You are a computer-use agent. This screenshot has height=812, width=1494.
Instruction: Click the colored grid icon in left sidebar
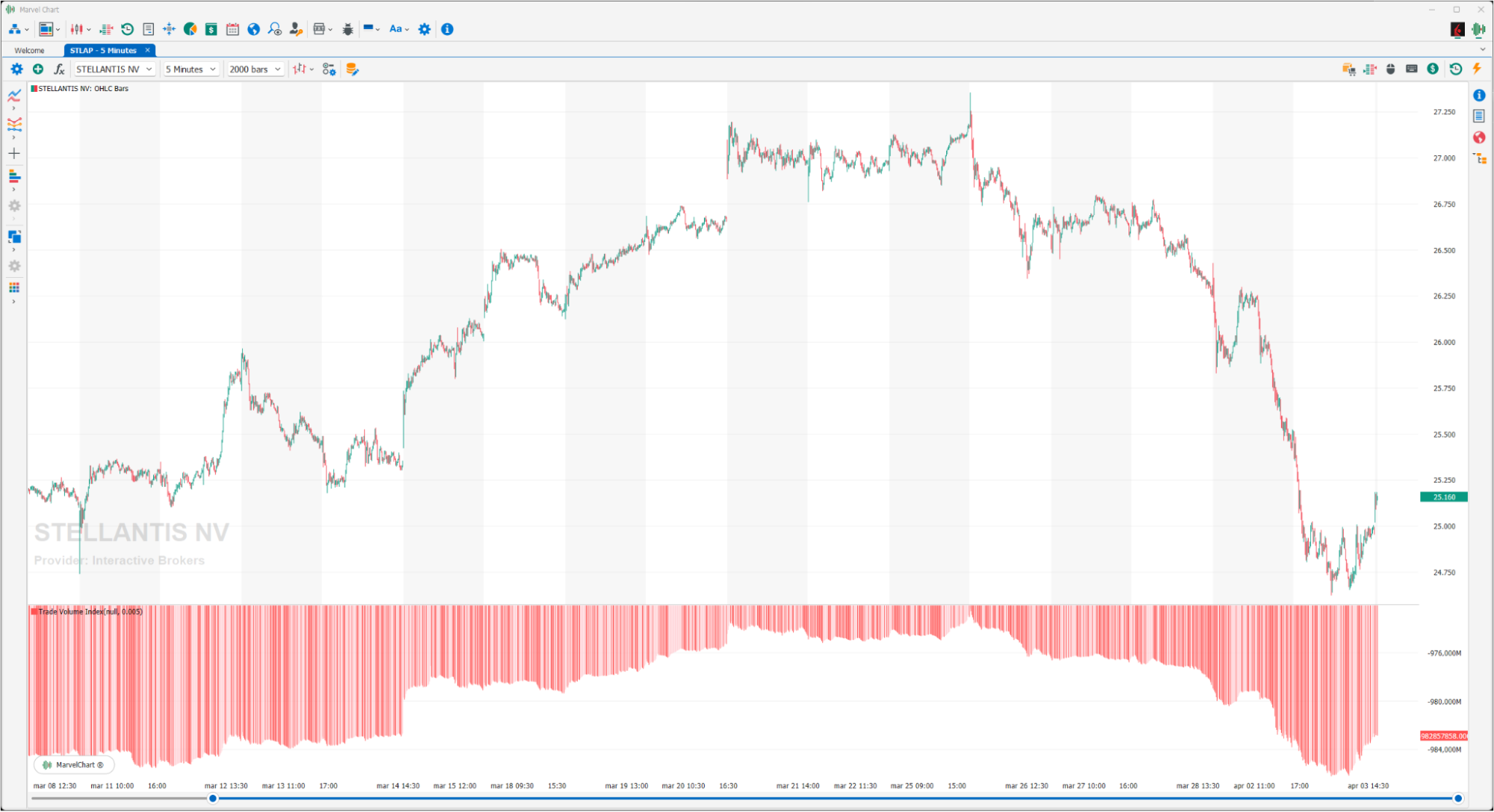[x=14, y=288]
